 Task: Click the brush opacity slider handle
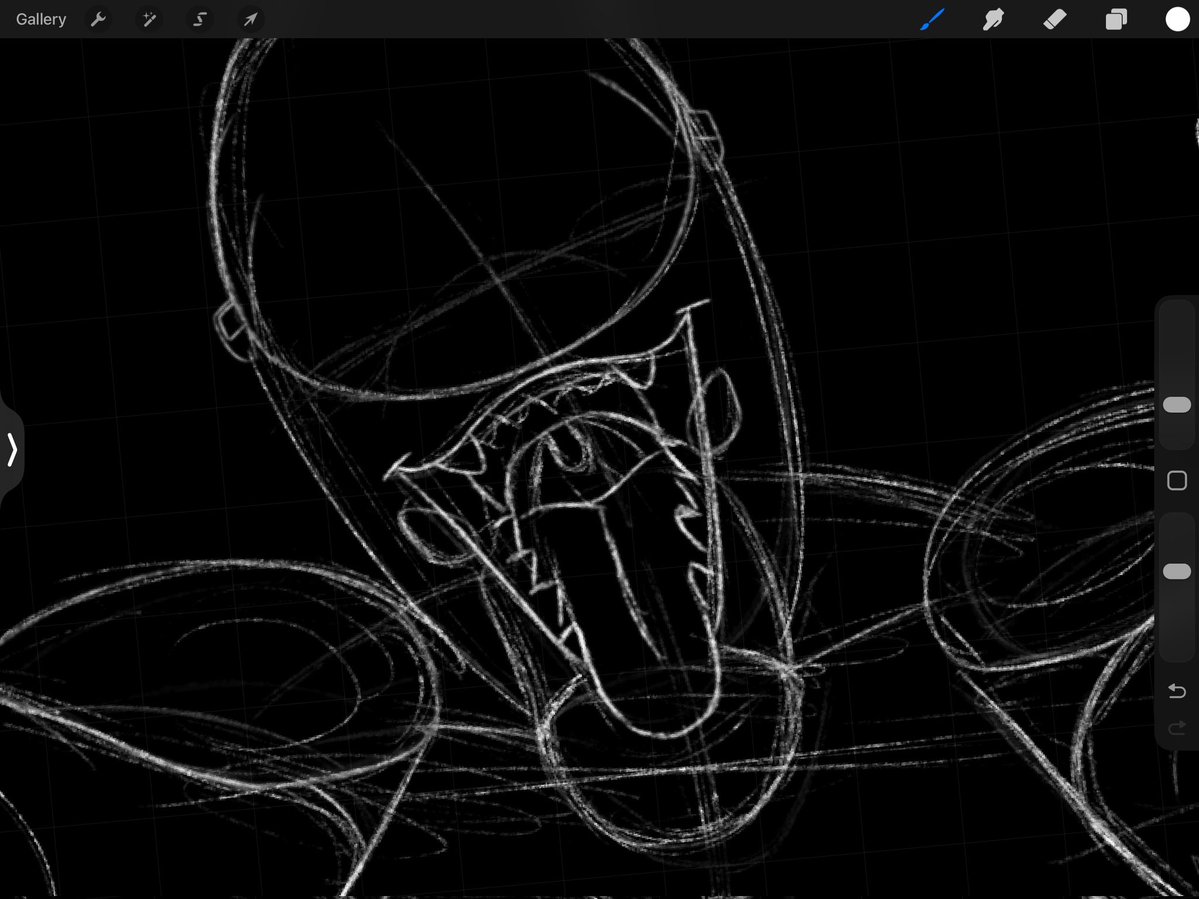tap(1177, 571)
